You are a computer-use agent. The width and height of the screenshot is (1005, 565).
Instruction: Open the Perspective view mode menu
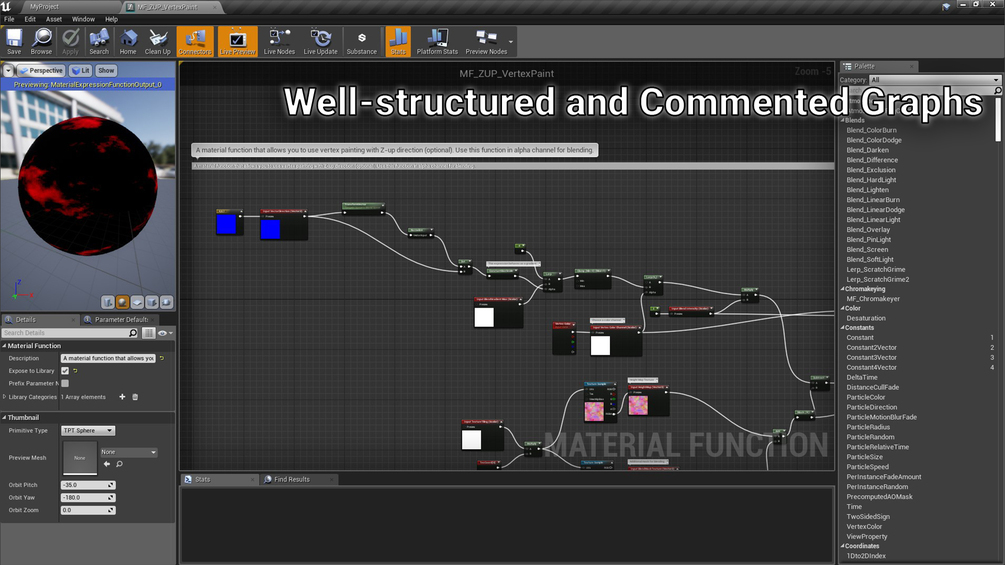coord(41,70)
